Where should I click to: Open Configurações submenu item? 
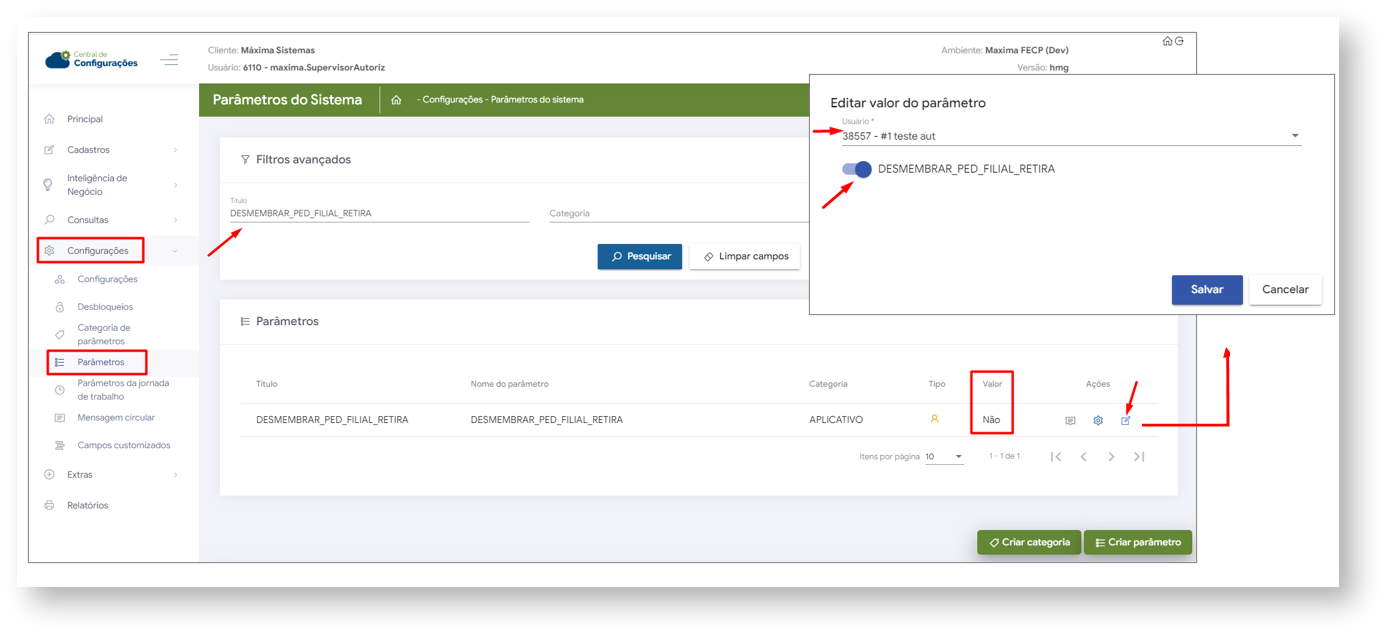(108, 279)
